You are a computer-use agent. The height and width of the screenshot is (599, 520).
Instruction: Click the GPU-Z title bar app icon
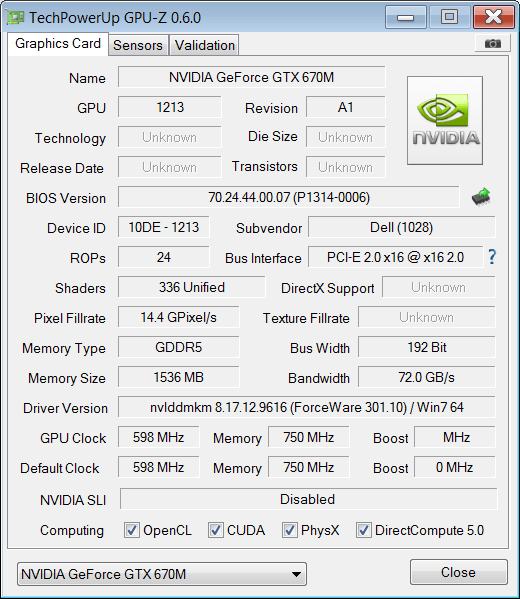pyautogui.click(x=16, y=18)
